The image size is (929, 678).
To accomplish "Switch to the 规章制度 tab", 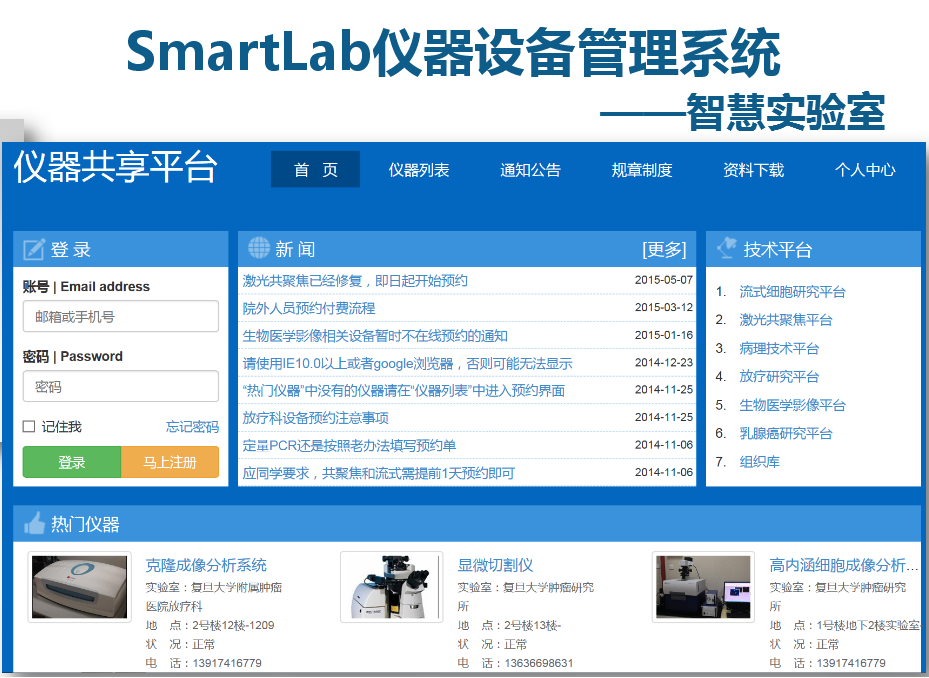I will (642, 170).
